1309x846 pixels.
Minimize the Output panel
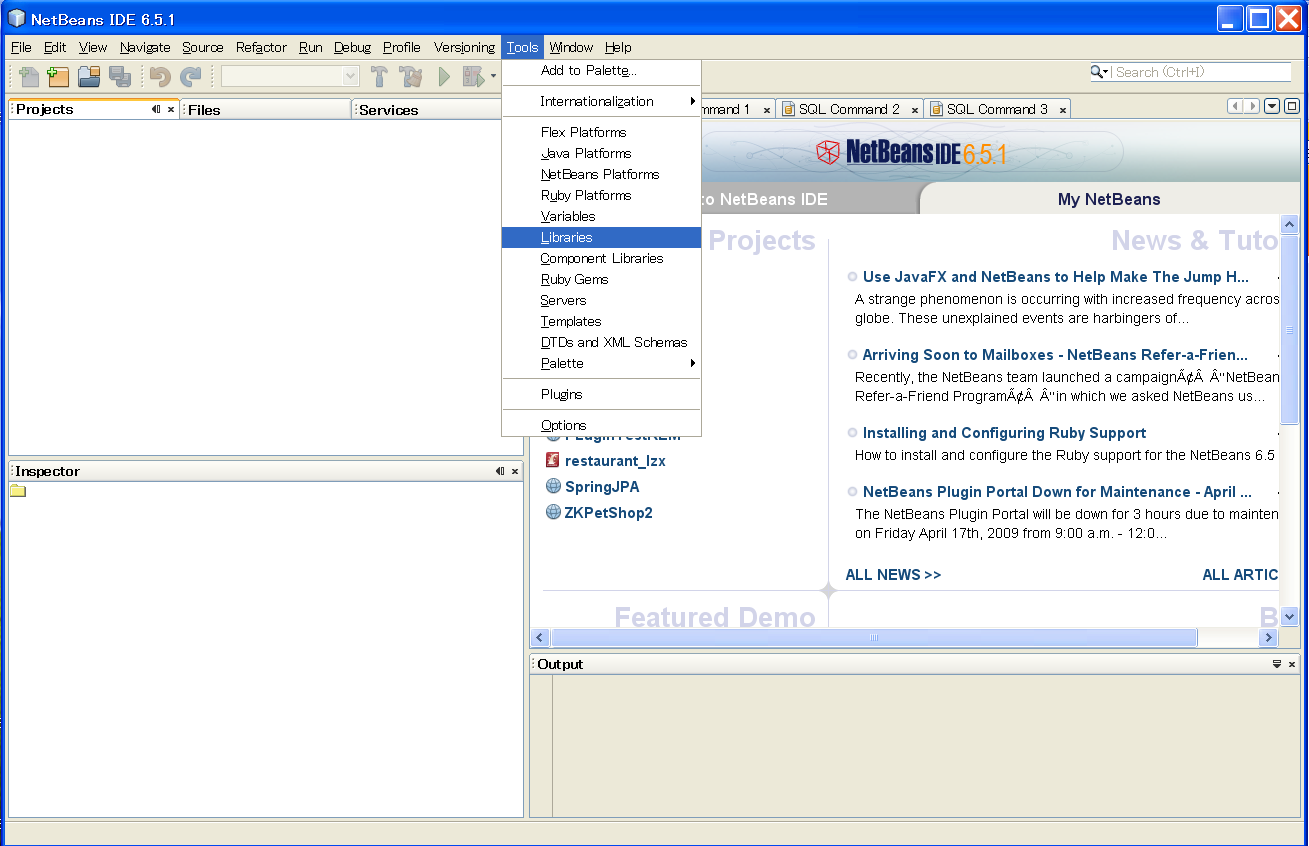pyautogui.click(x=1276, y=664)
